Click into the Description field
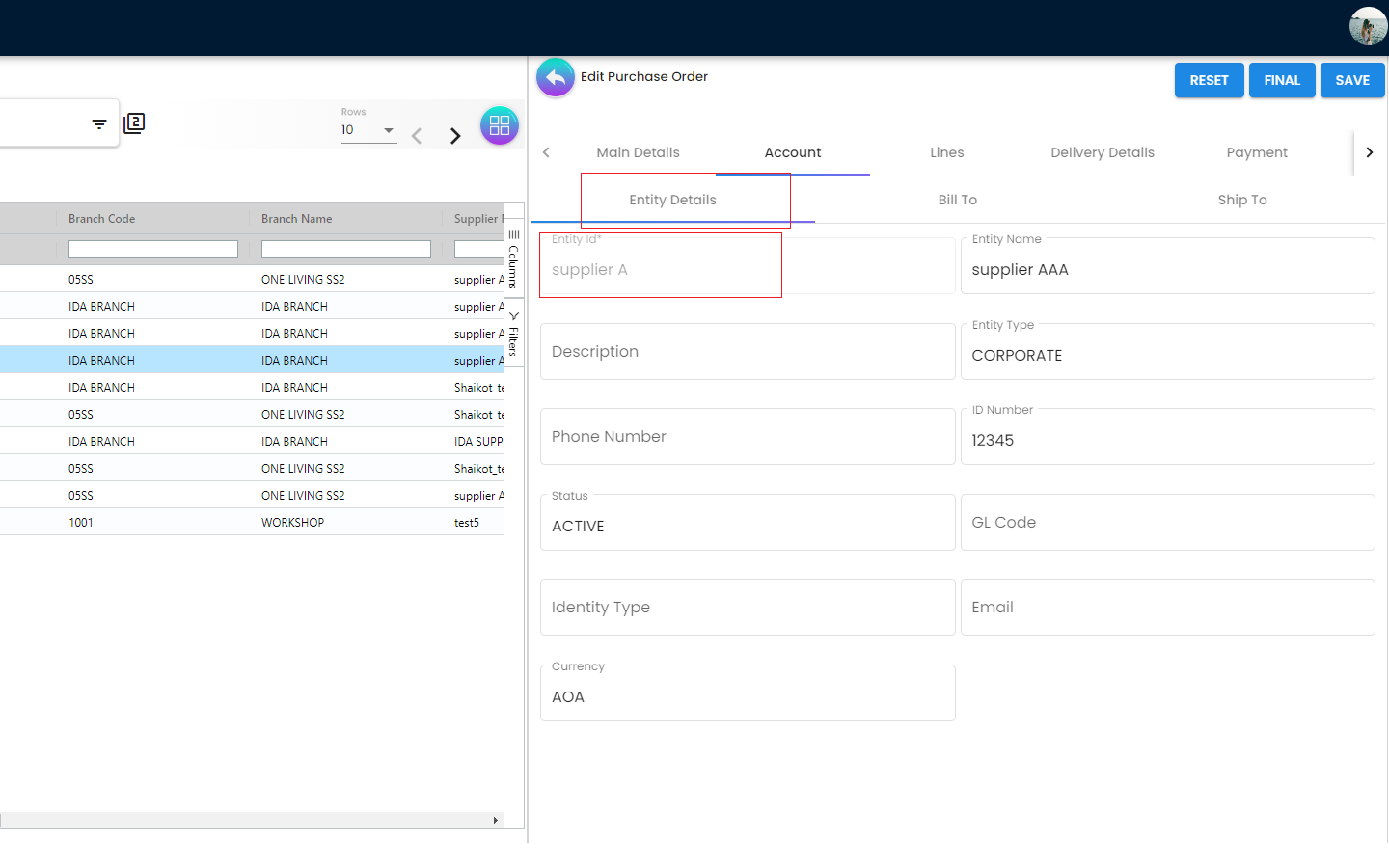Screen dimensions: 1389x868 (x=748, y=352)
